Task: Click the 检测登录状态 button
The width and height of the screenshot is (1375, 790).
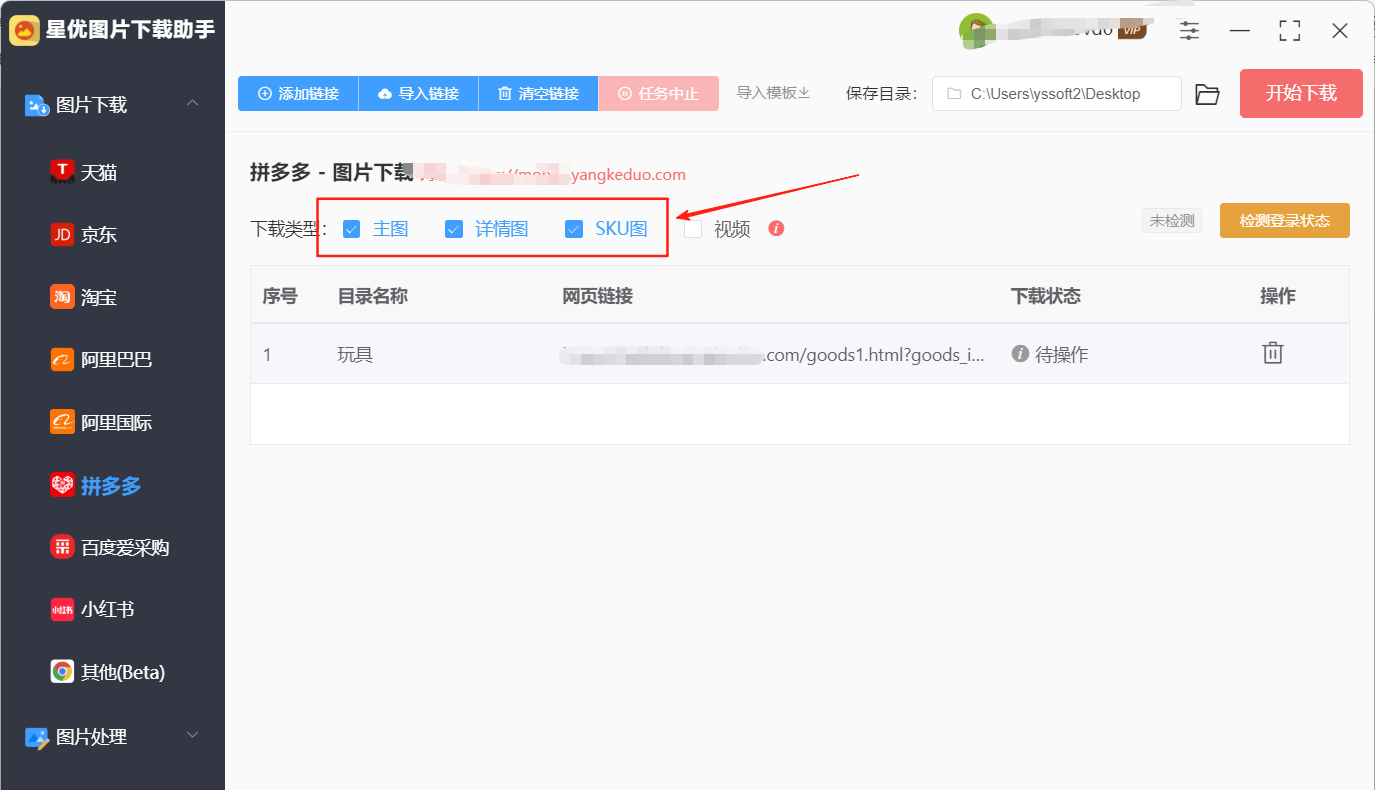Action: 1285,221
